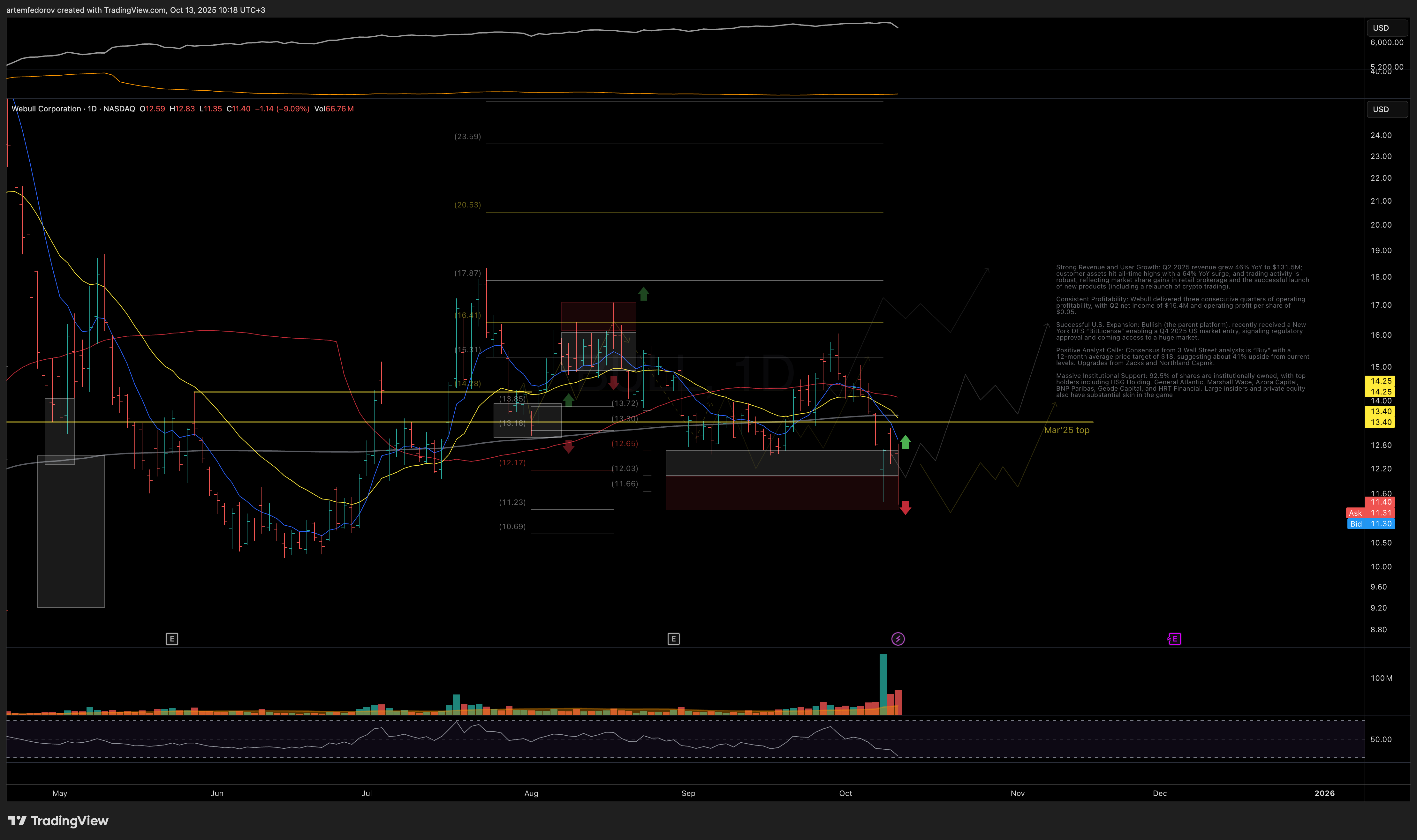Select green up arrow beside latest candle

tap(905, 441)
